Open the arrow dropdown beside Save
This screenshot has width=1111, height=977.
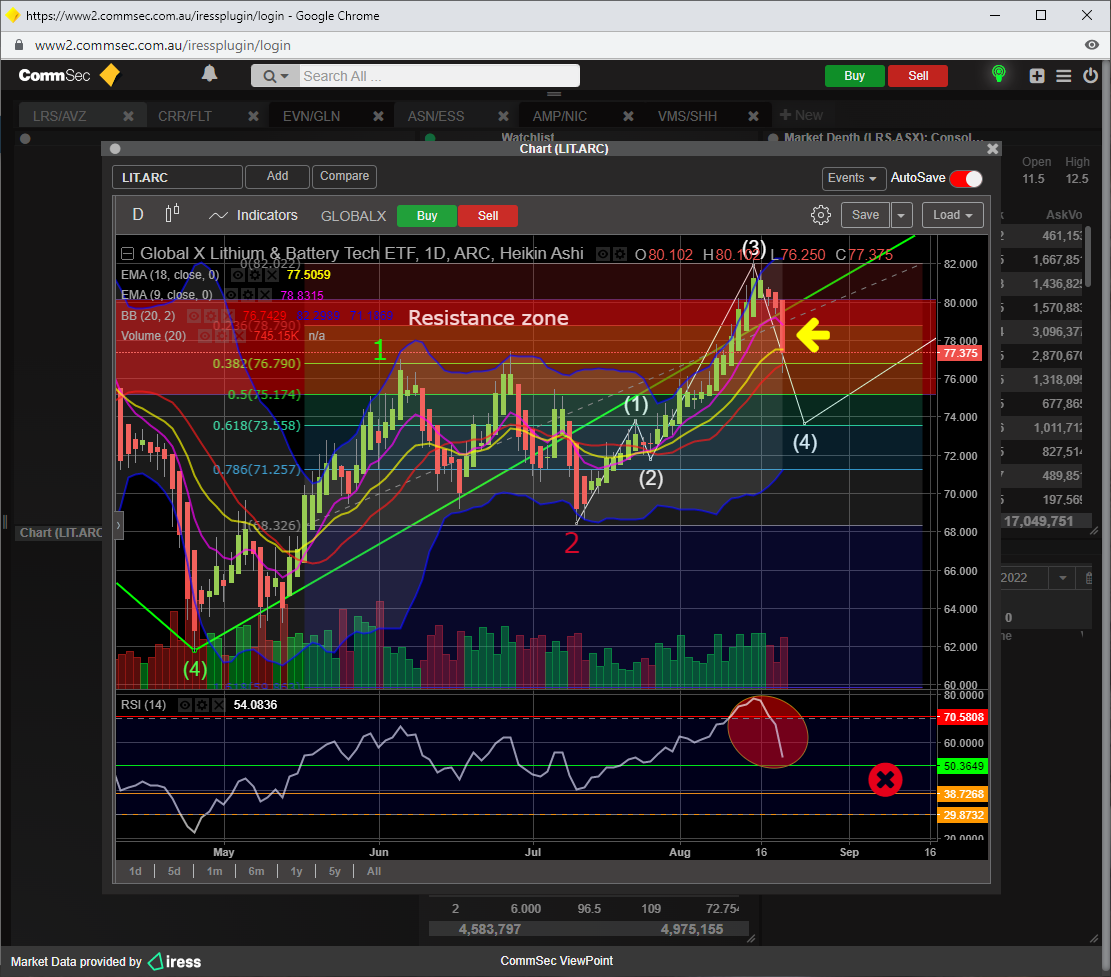tap(902, 215)
